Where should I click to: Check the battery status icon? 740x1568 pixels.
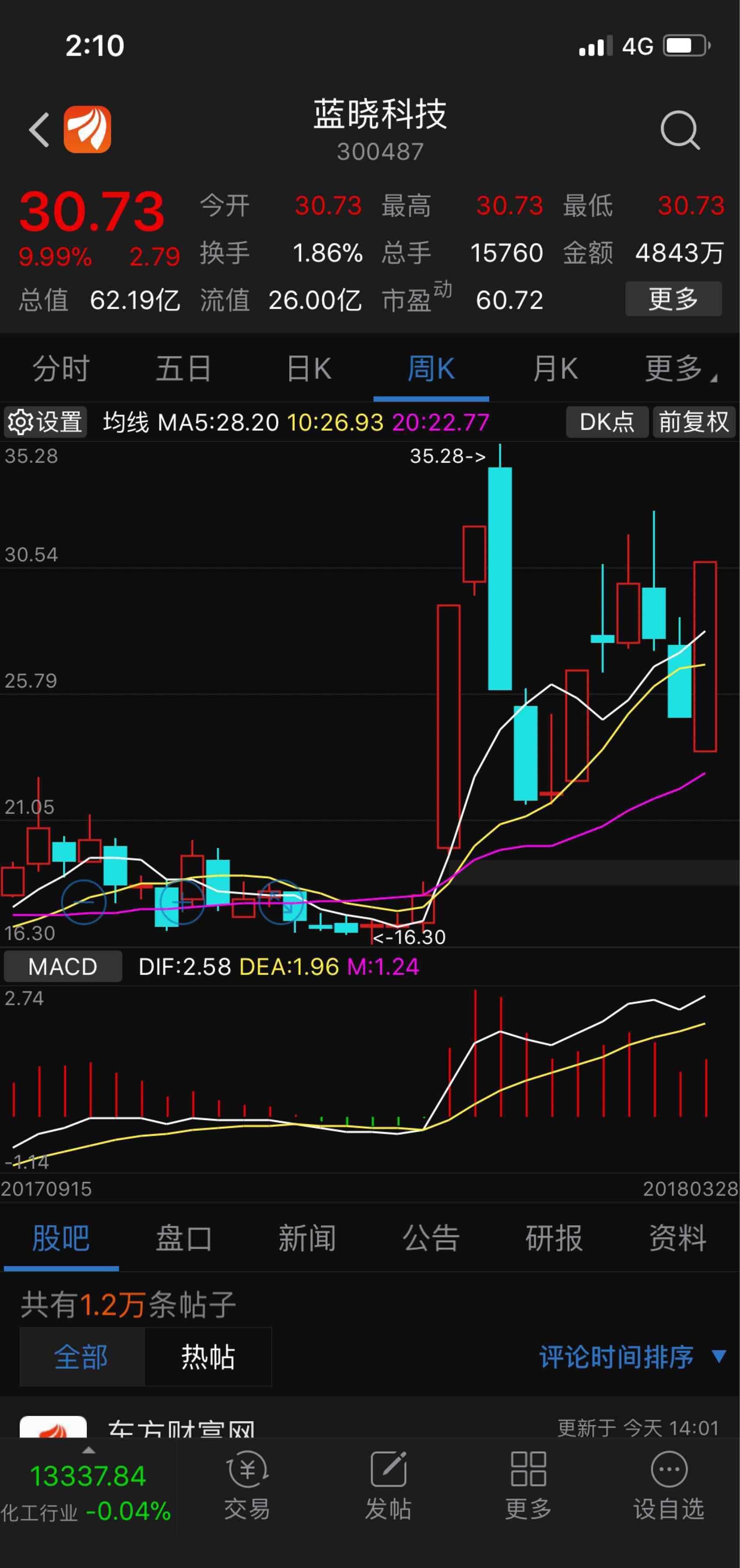pos(687,46)
